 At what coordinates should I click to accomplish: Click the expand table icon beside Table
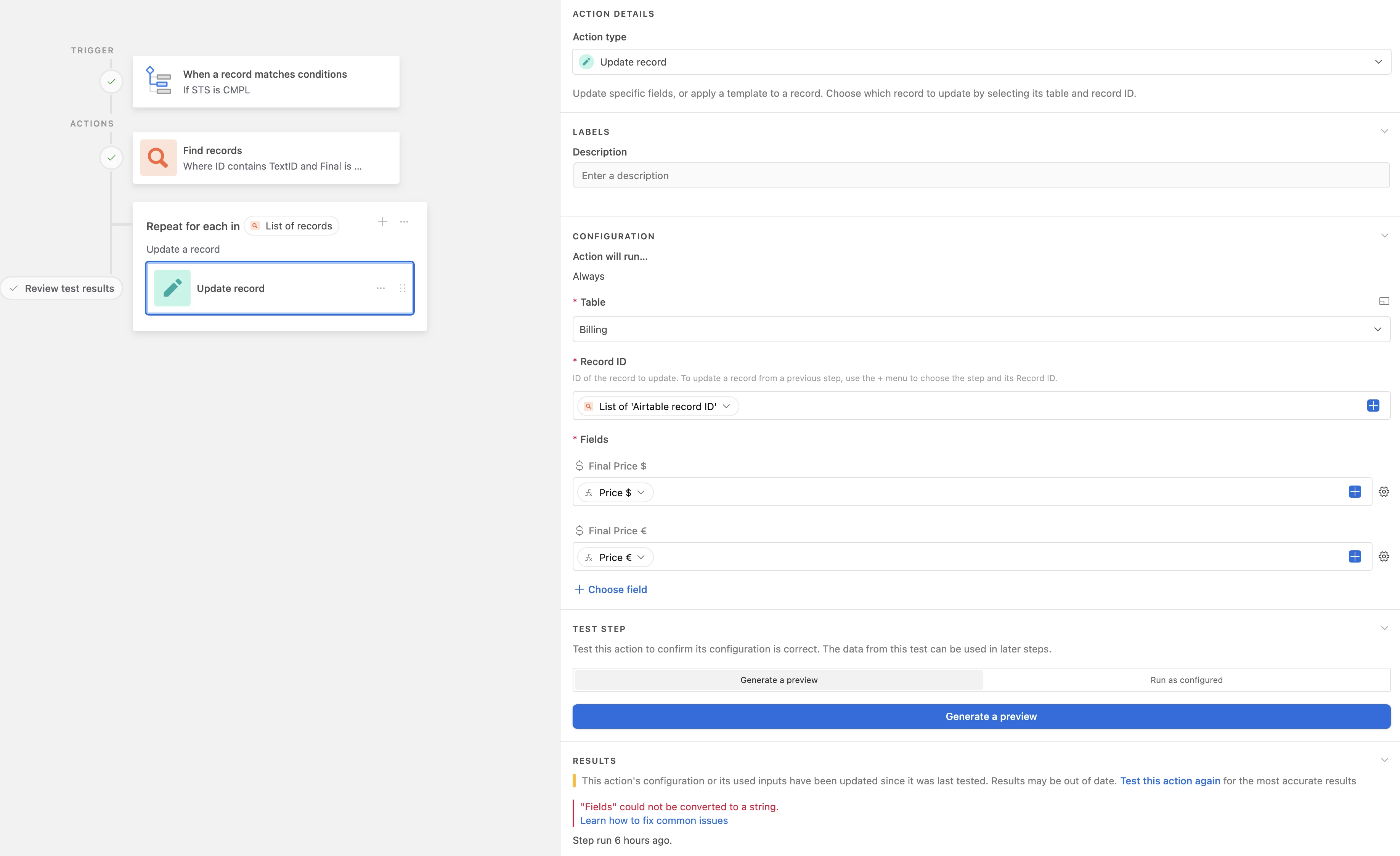click(x=1384, y=301)
